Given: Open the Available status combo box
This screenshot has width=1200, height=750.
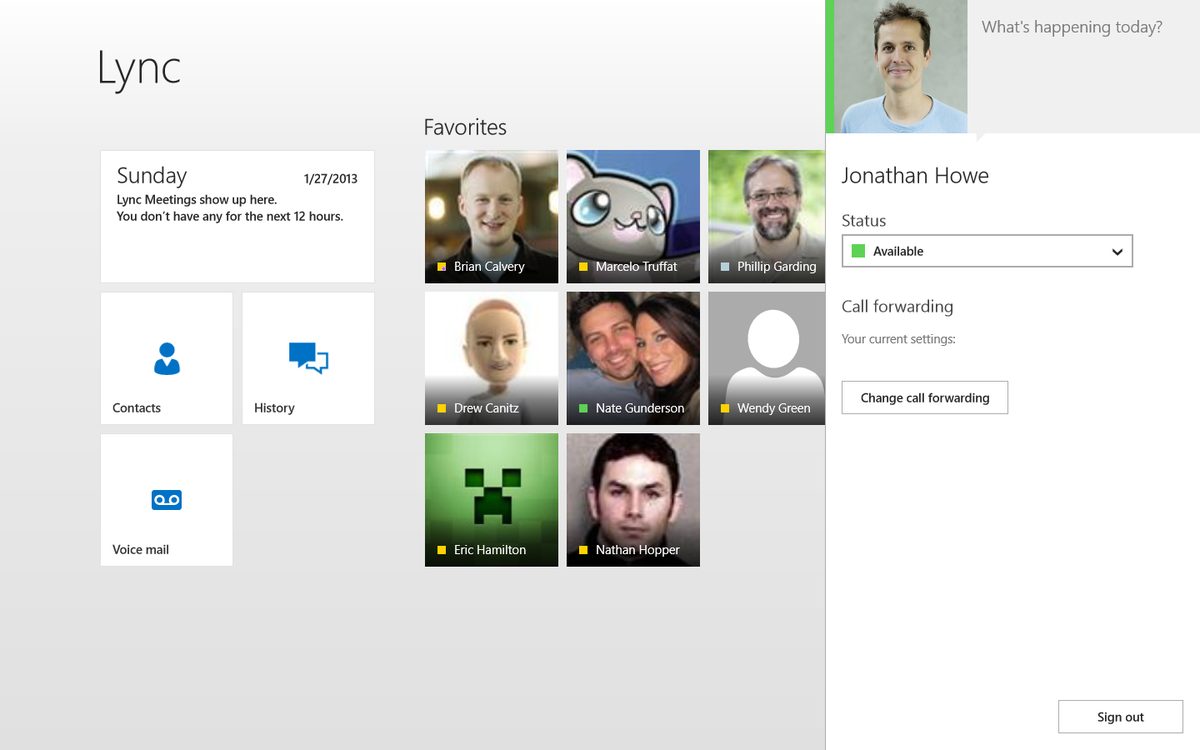Looking at the screenshot, I should [987, 251].
